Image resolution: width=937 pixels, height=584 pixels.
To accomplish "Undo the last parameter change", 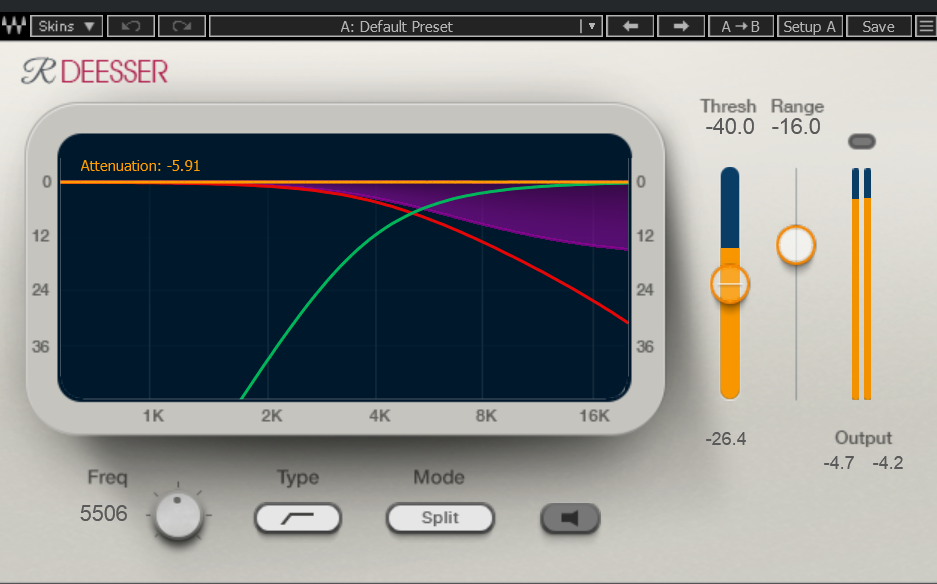I will click(131, 26).
